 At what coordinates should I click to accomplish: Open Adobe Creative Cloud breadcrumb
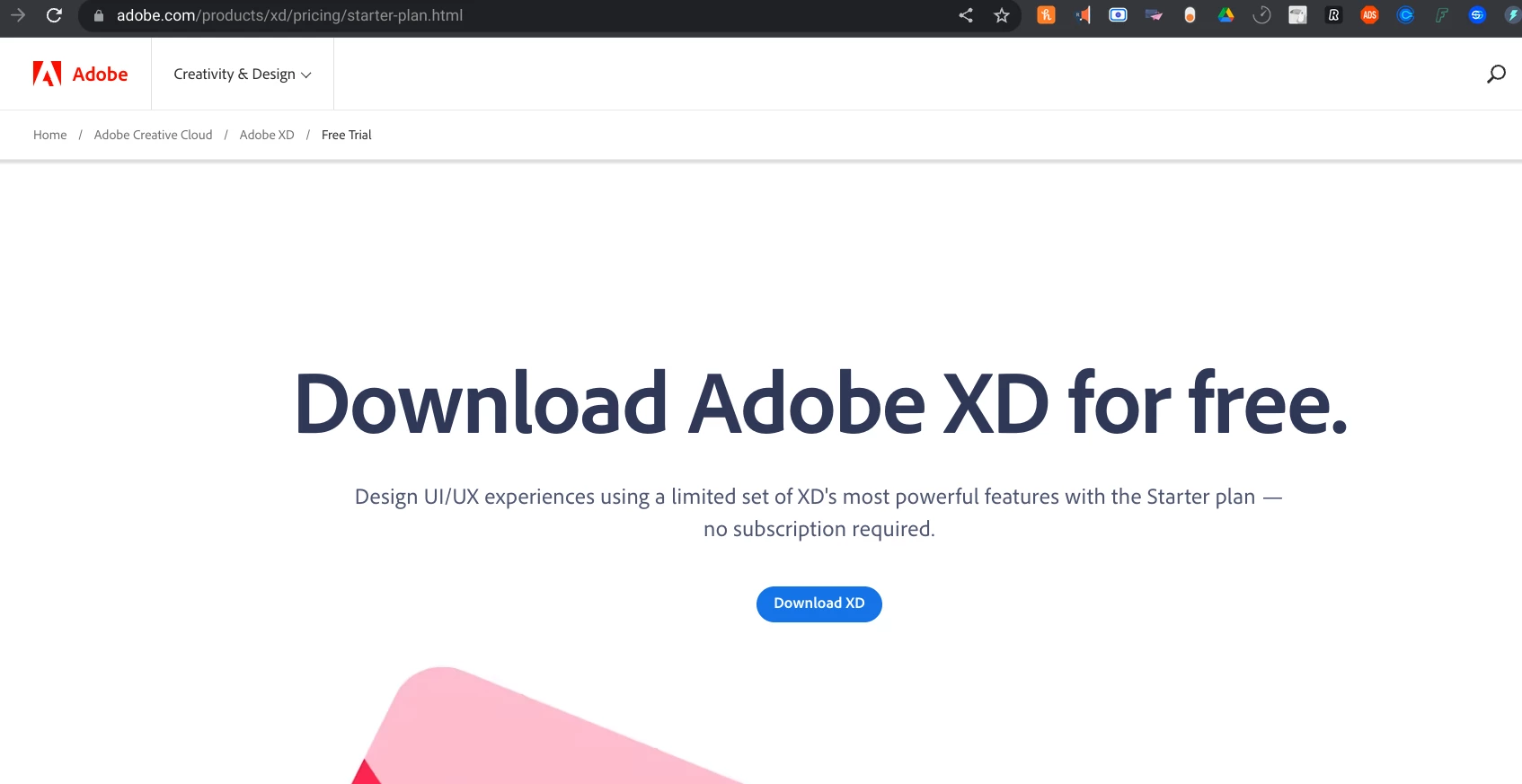tap(153, 135)
